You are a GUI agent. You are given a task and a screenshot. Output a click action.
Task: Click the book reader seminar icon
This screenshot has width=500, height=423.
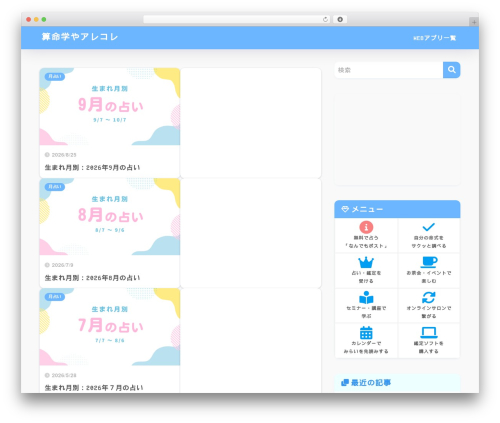coord(366,297)
